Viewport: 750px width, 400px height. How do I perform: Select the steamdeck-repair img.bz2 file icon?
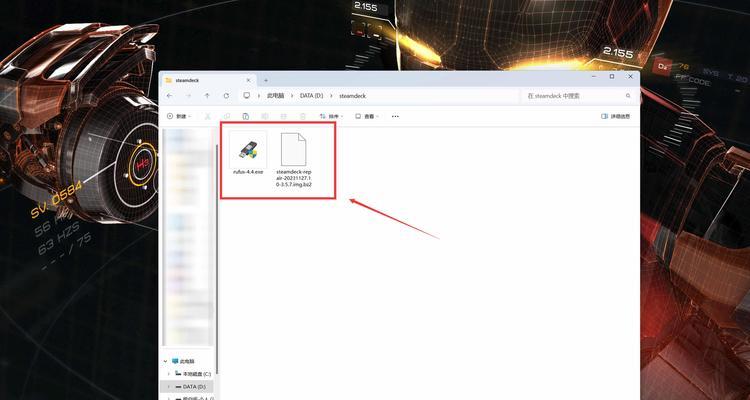(x=293, y=149)
